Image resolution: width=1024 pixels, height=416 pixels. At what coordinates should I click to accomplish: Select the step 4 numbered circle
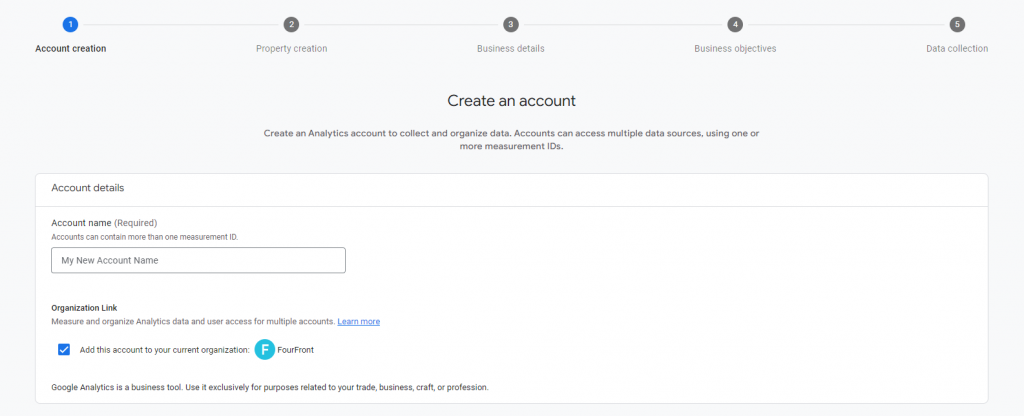(x=735, y=25)
